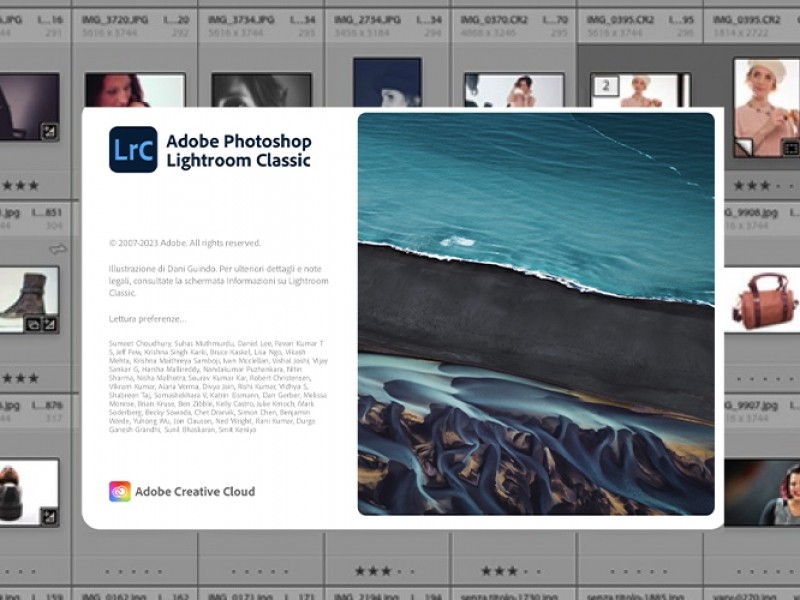Click the 'Adobe Creative Cloud' label
The width and height of the screenshot is (800, 600).
point(195,492)
